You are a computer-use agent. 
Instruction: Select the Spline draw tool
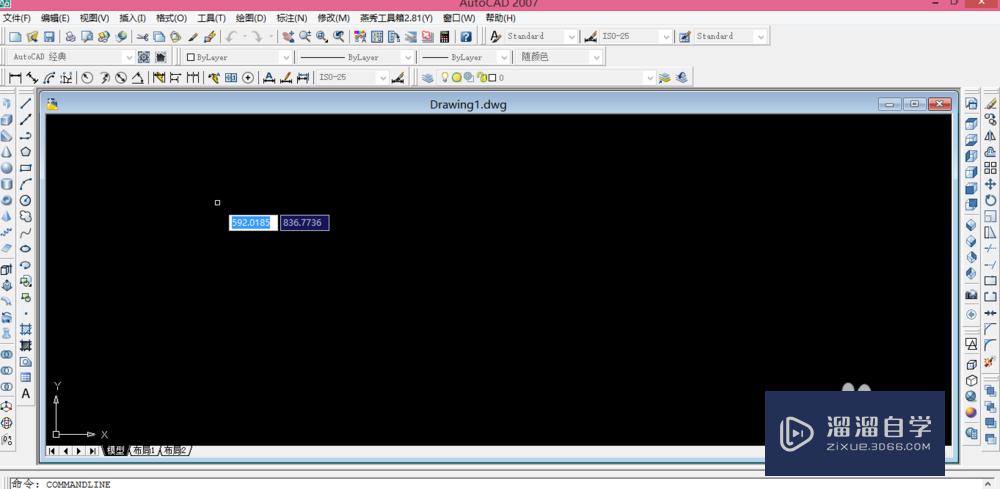tap(26, 233)
